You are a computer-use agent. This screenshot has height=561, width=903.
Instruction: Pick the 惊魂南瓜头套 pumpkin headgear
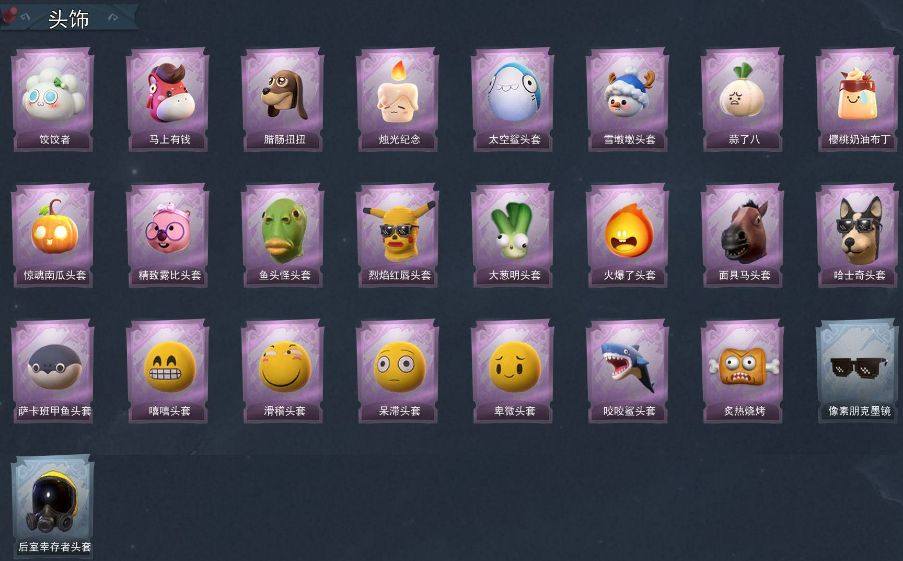(52, 235)
